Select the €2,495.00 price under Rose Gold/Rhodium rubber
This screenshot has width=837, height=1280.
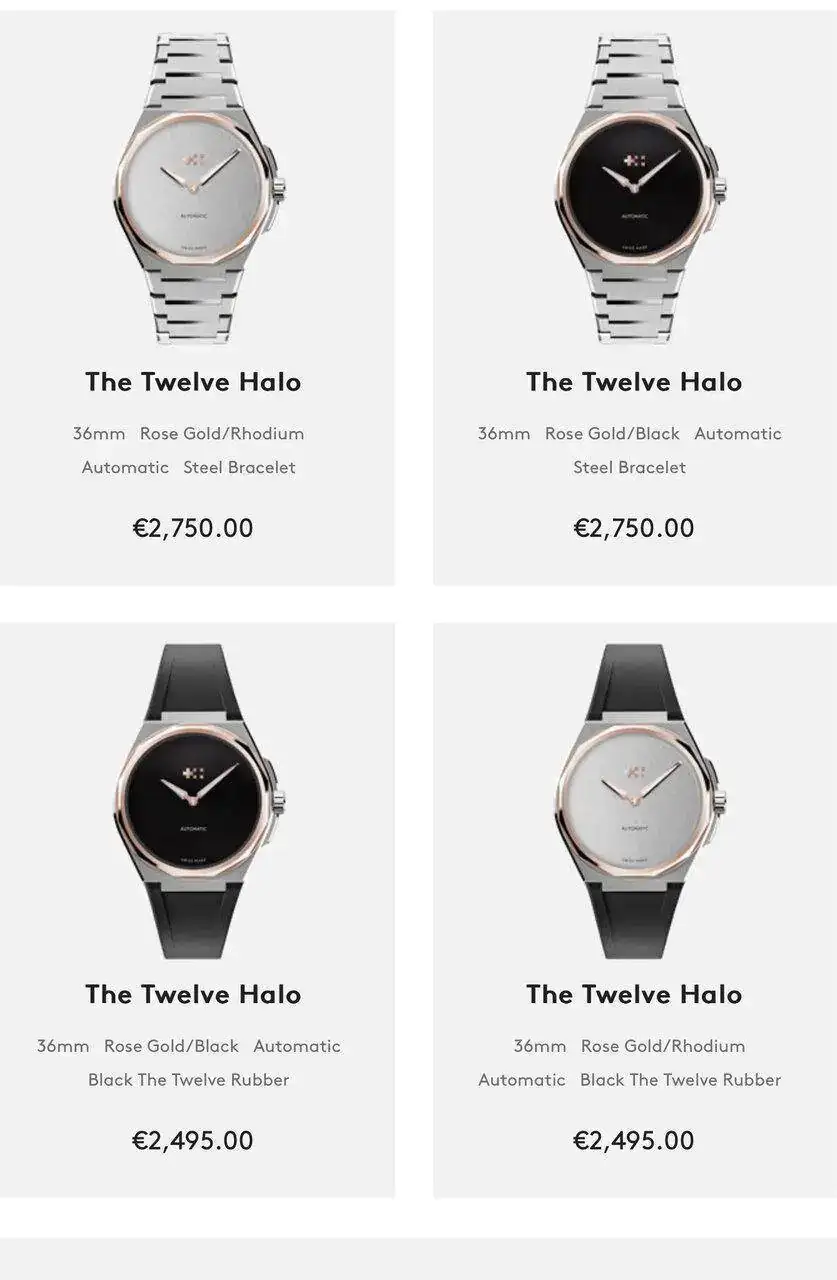[x=634, y=1140]
